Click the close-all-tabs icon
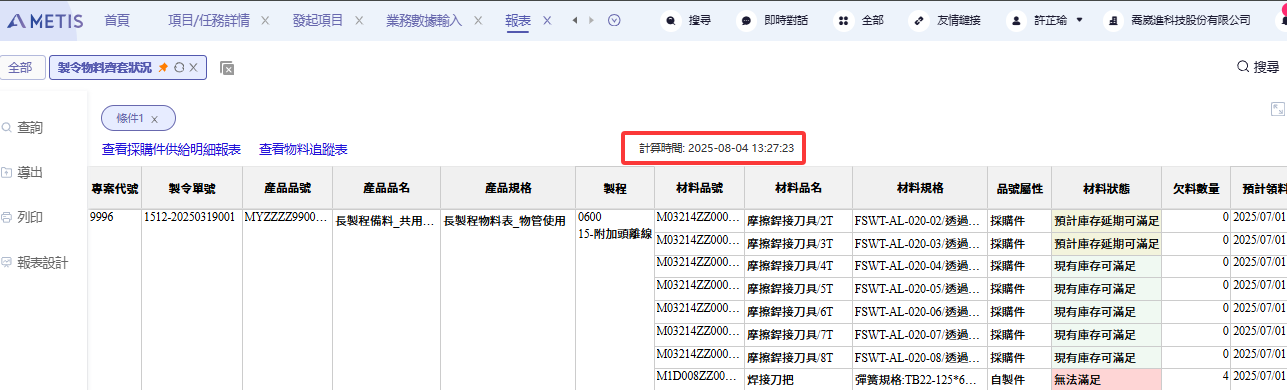The height and width of the screenshot is (390, 1287). coord(227,68)
